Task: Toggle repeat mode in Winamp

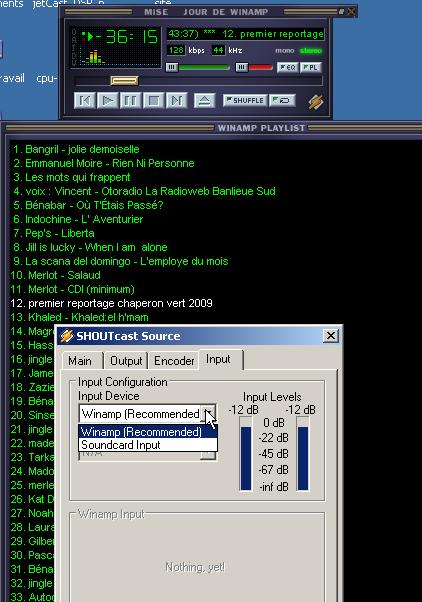Action: 282,100
